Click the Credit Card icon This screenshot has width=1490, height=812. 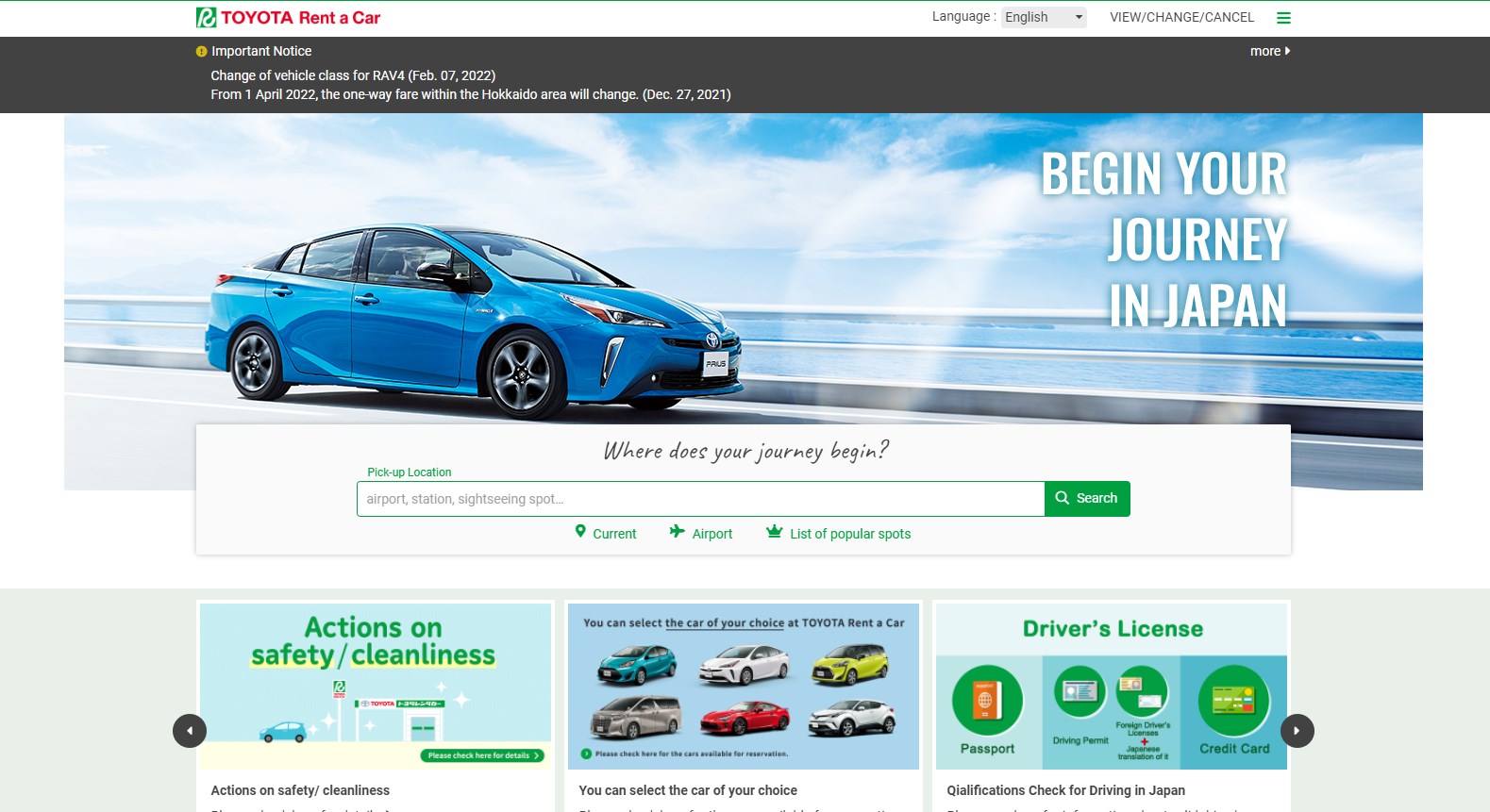(1234, 701)
